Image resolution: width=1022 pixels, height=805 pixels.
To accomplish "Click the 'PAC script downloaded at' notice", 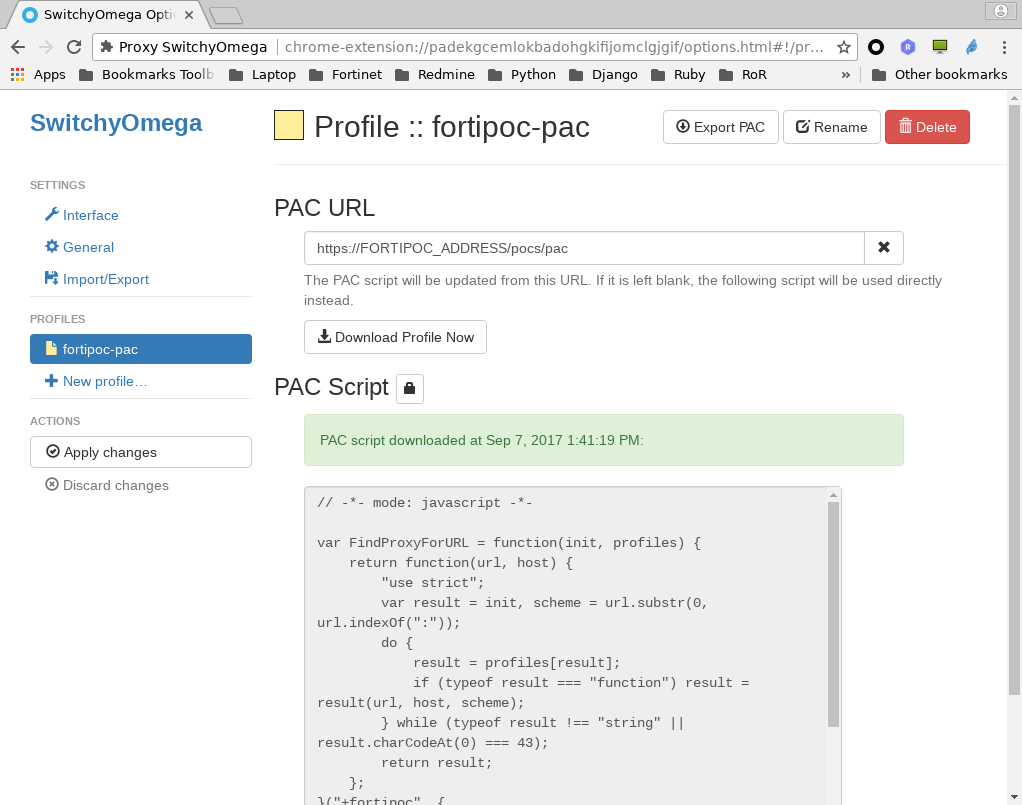I will coord(604,440).
